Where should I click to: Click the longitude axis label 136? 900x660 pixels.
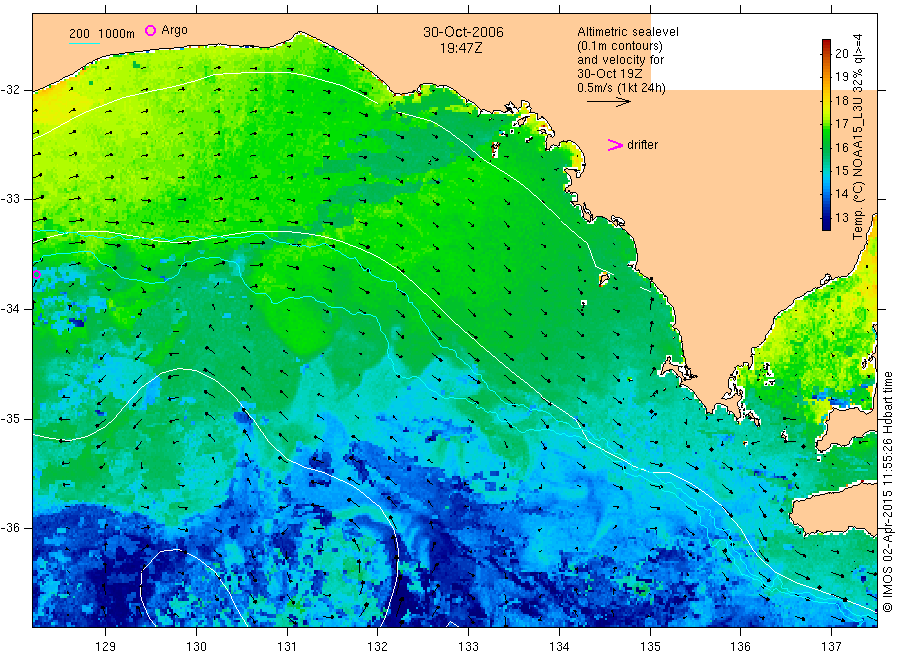(740, 647)
